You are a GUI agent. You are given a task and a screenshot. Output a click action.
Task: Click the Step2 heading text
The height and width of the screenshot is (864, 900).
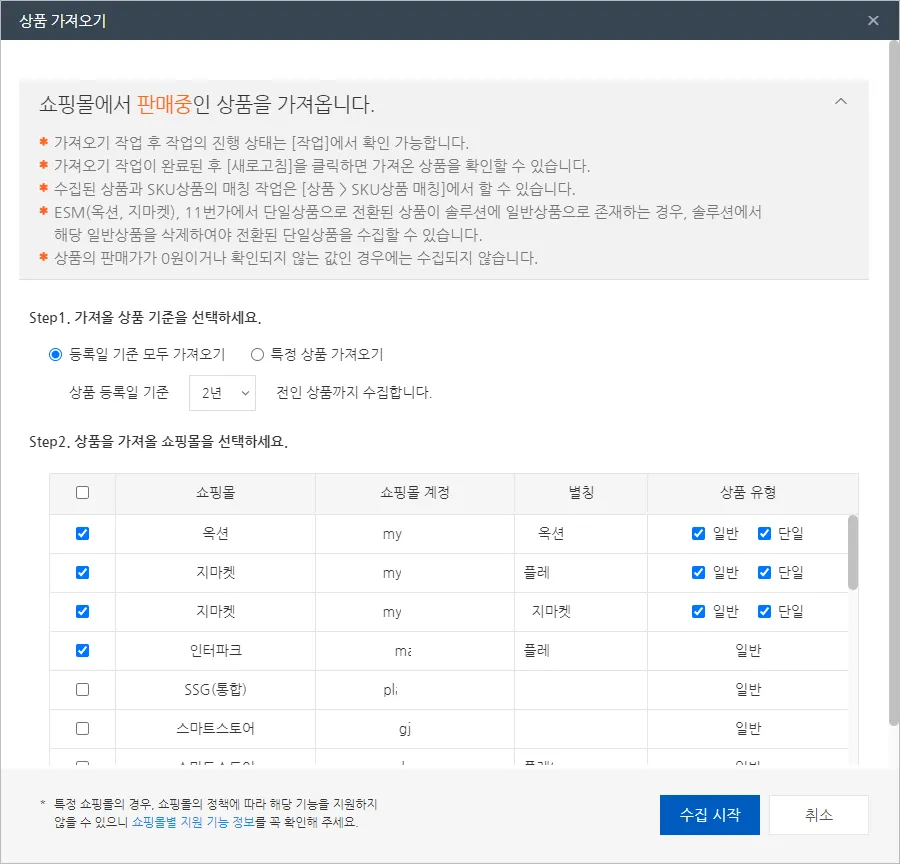(x=158, y=441)
